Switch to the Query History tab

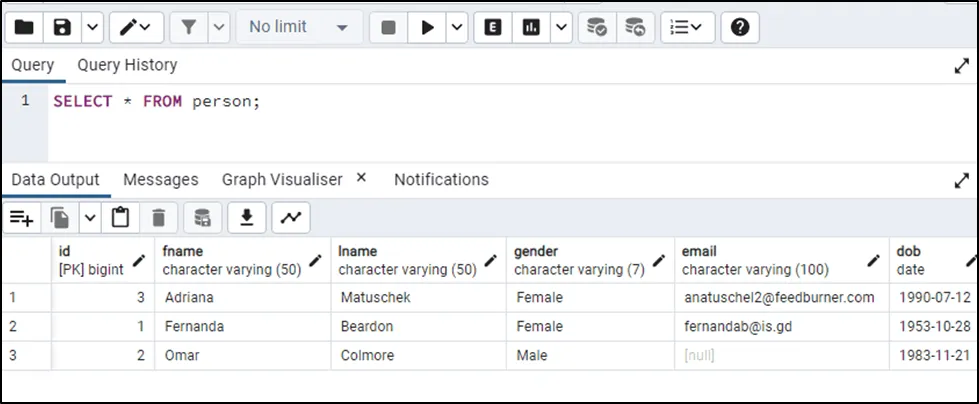pos(127,65)
